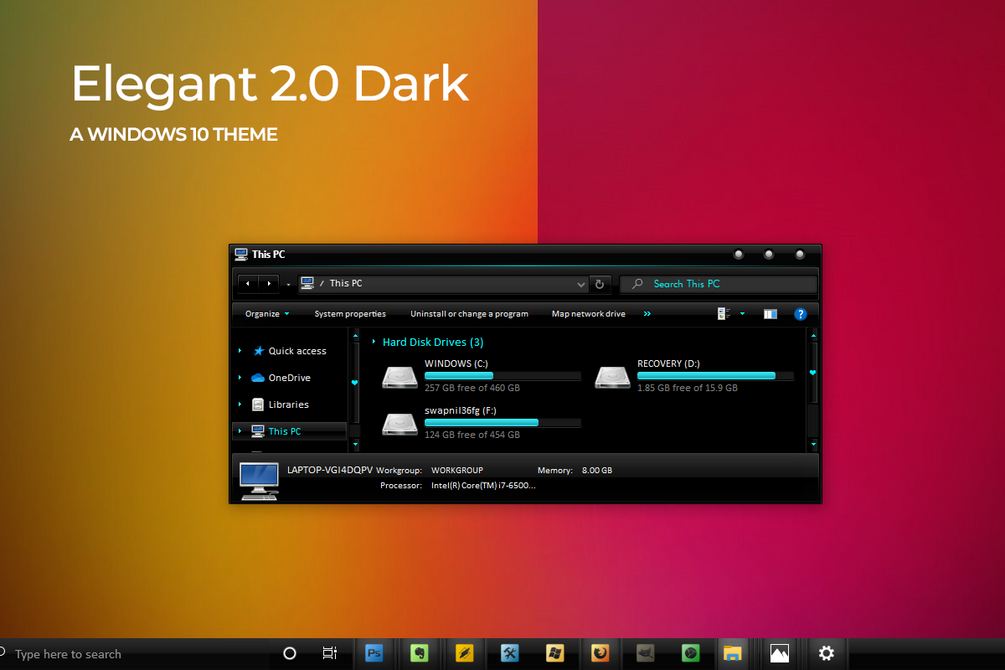Toggle the preview pane icon
This screenshot has width=1005, height=670.
point(770,314)
